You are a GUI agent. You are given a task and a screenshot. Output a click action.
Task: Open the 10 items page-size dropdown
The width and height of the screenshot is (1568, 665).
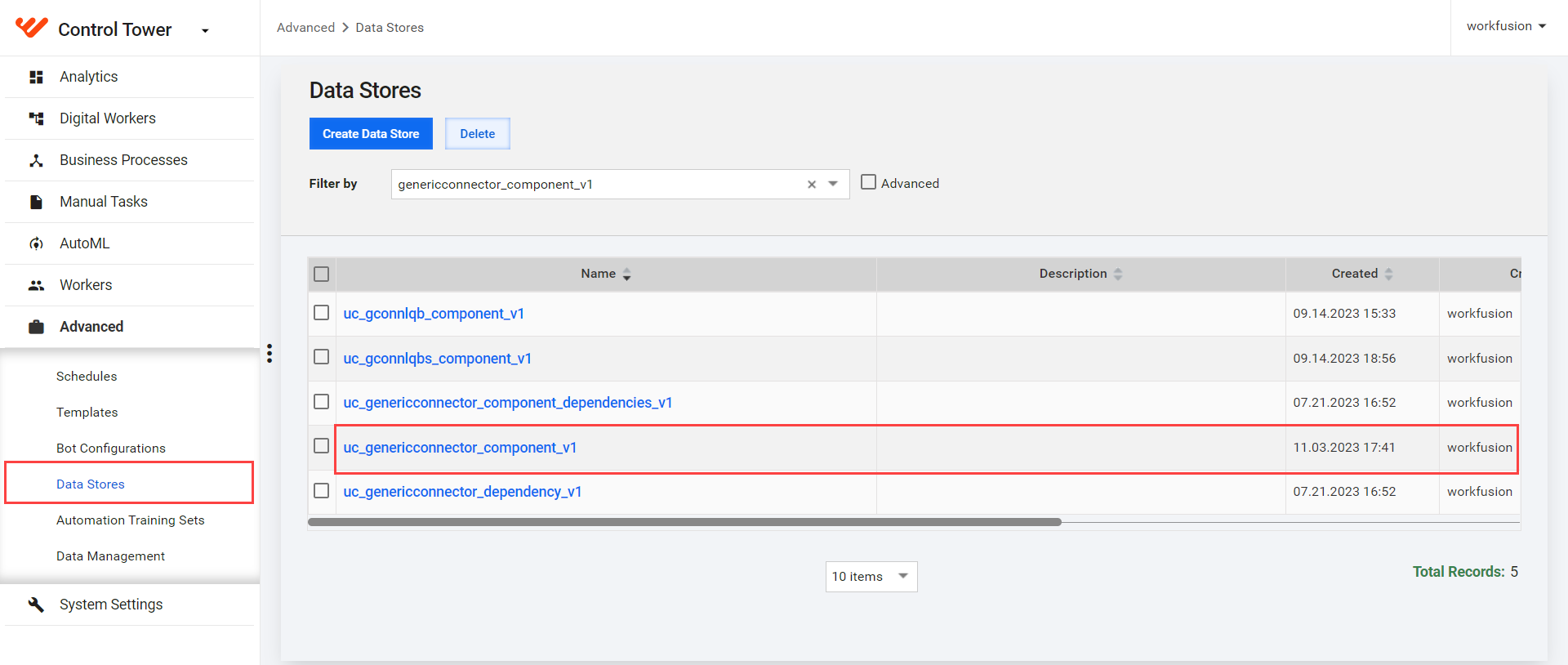(x=871, y=577)
